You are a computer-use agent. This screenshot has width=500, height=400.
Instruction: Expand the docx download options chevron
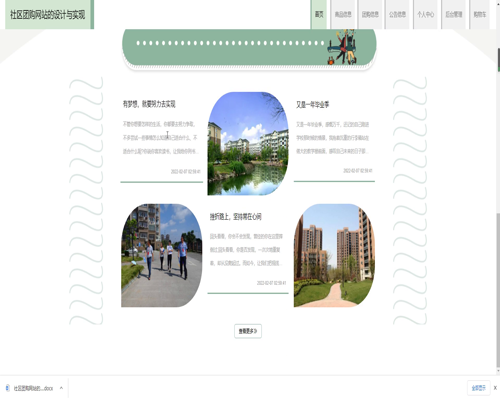tap(61, 388)
